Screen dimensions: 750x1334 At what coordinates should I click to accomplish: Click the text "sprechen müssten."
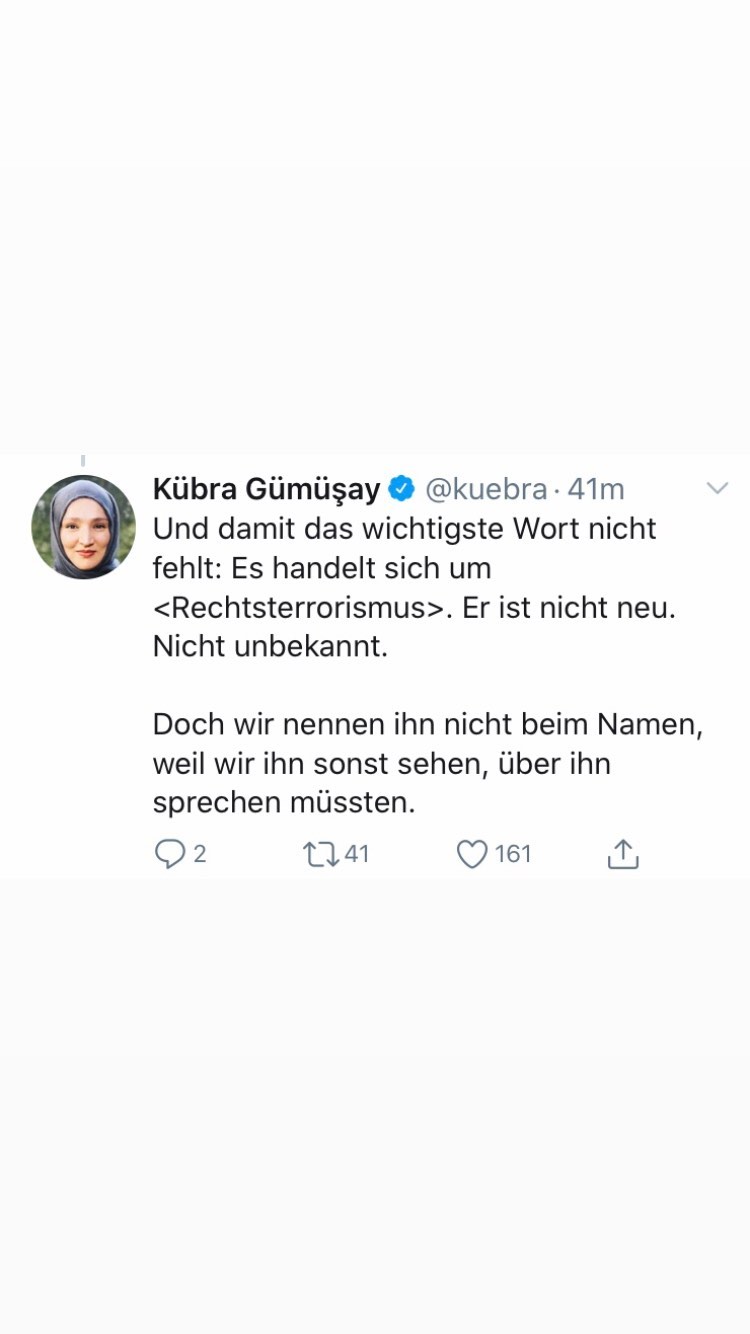tap(283, 802)
